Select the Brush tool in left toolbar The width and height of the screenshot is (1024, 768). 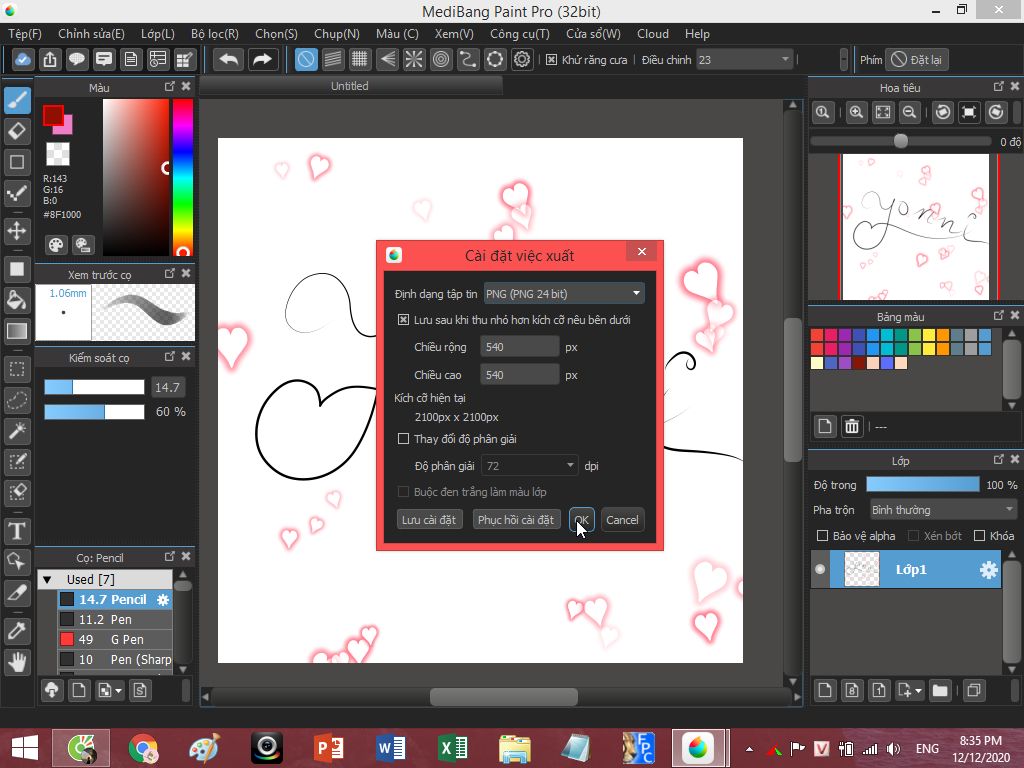(18, 101)
